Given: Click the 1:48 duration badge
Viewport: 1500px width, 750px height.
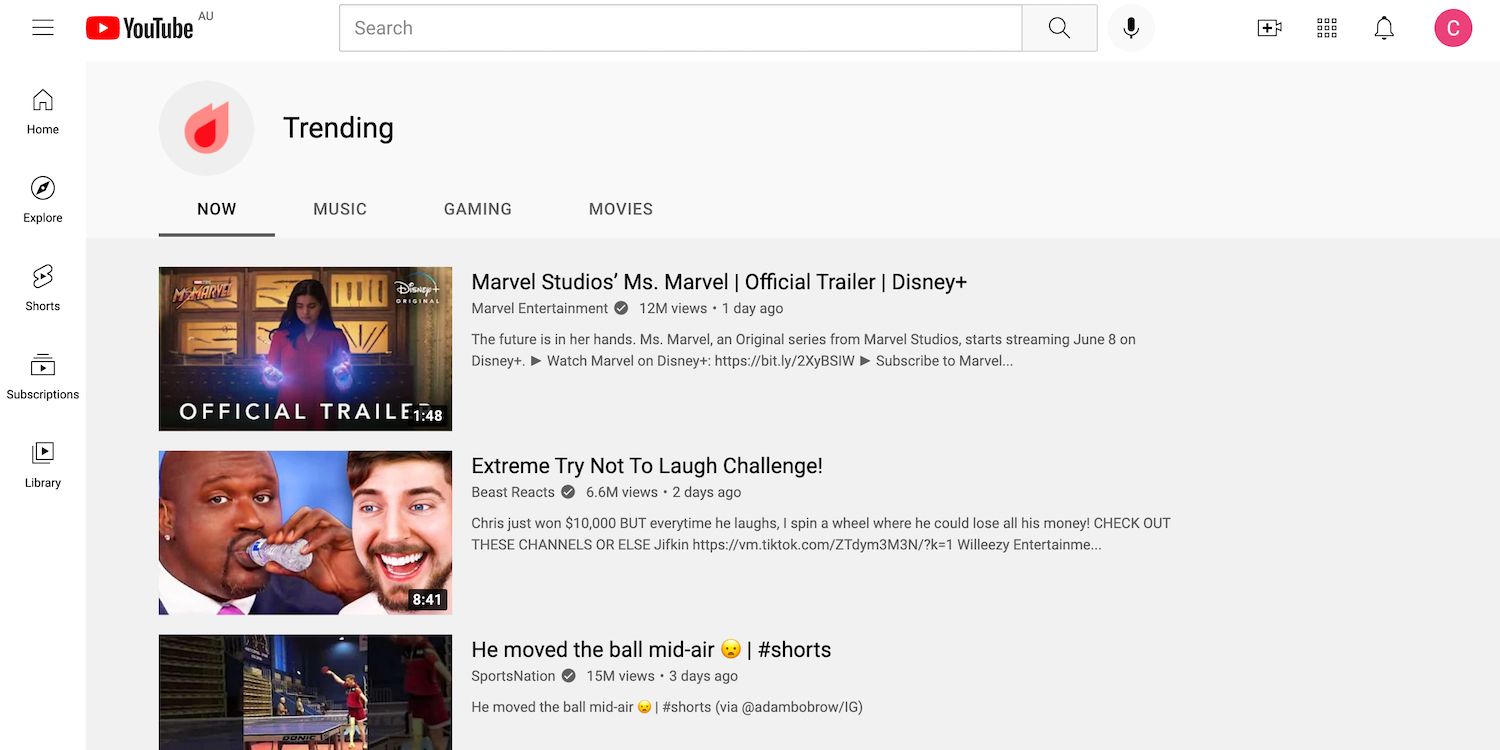Looking at the screenshot, I should (x=427, y=416).
